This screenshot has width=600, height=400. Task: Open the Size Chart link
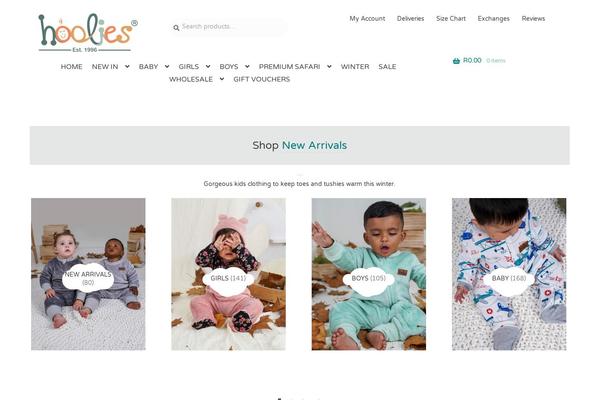451,18
